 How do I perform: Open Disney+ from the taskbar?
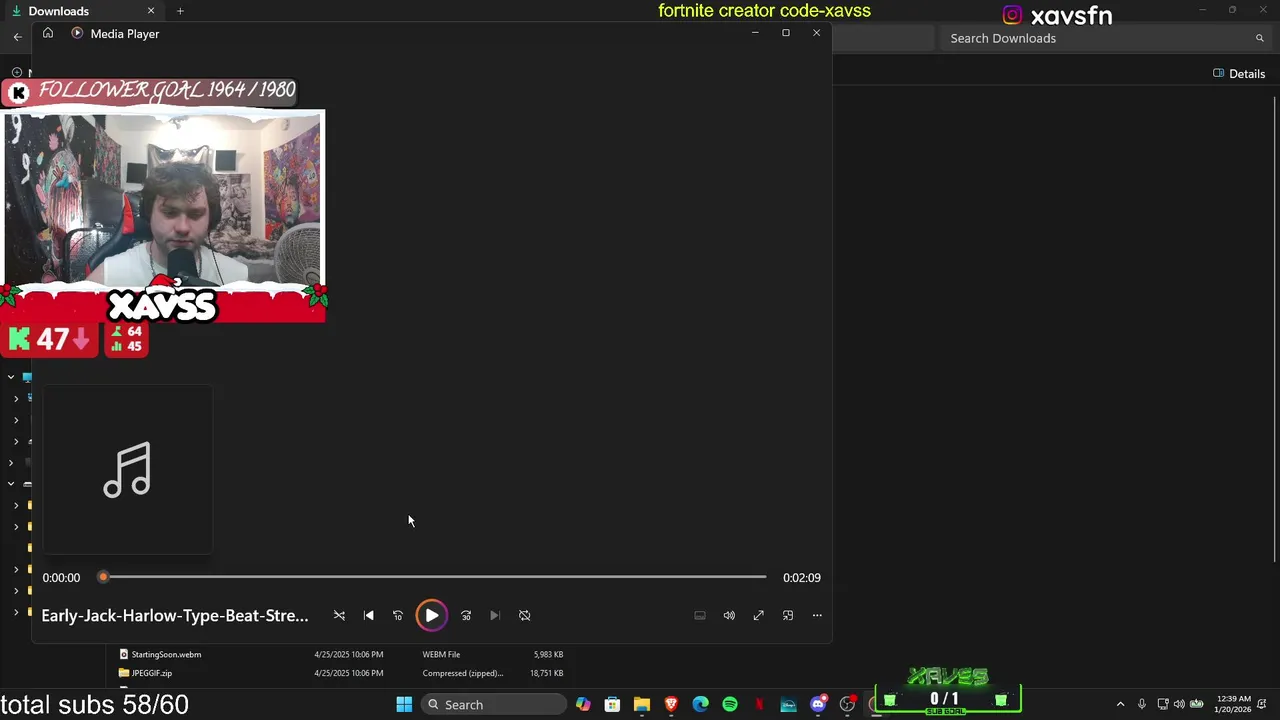(x=788, y=705)
